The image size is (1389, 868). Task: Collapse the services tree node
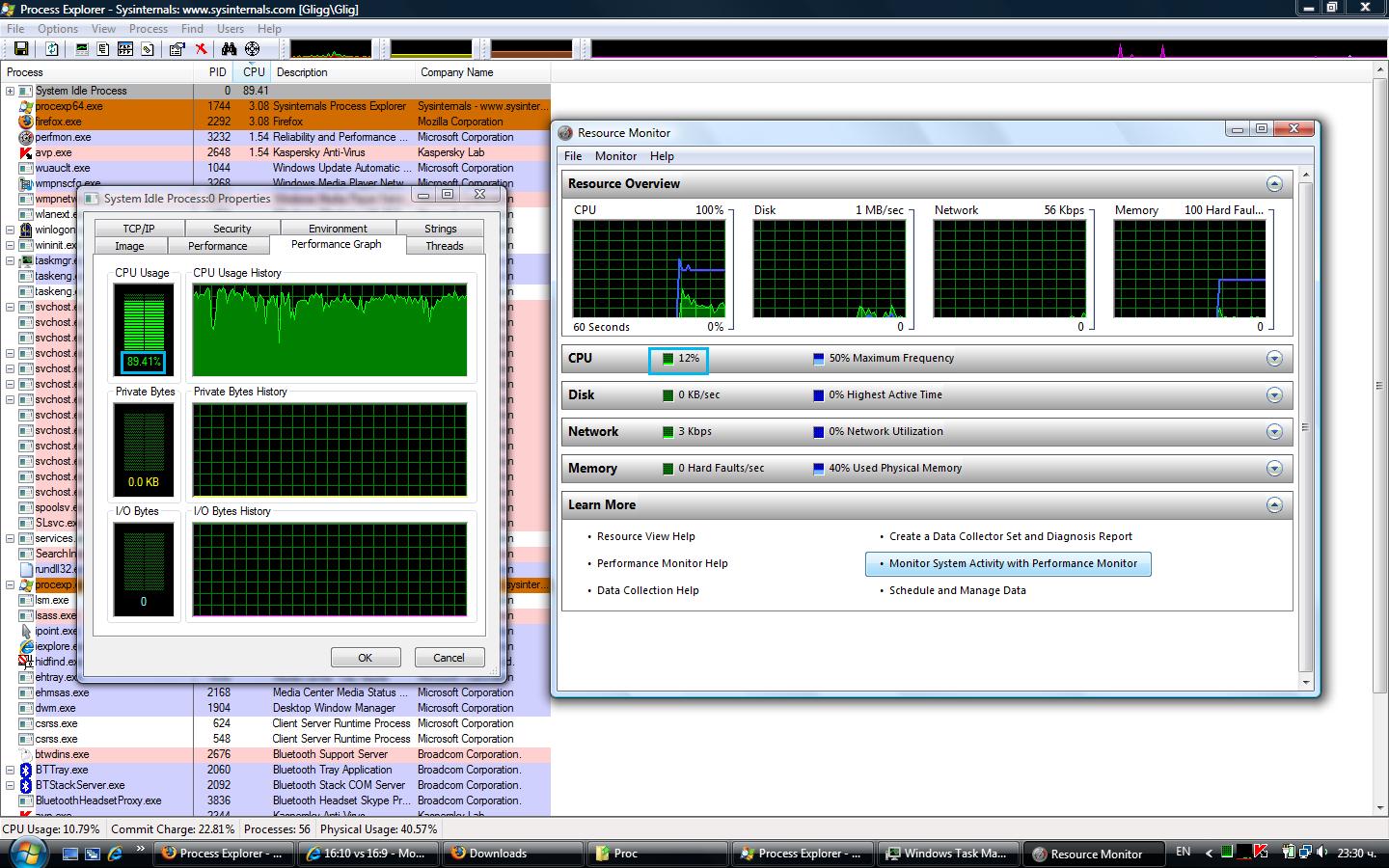coord(10,538)
